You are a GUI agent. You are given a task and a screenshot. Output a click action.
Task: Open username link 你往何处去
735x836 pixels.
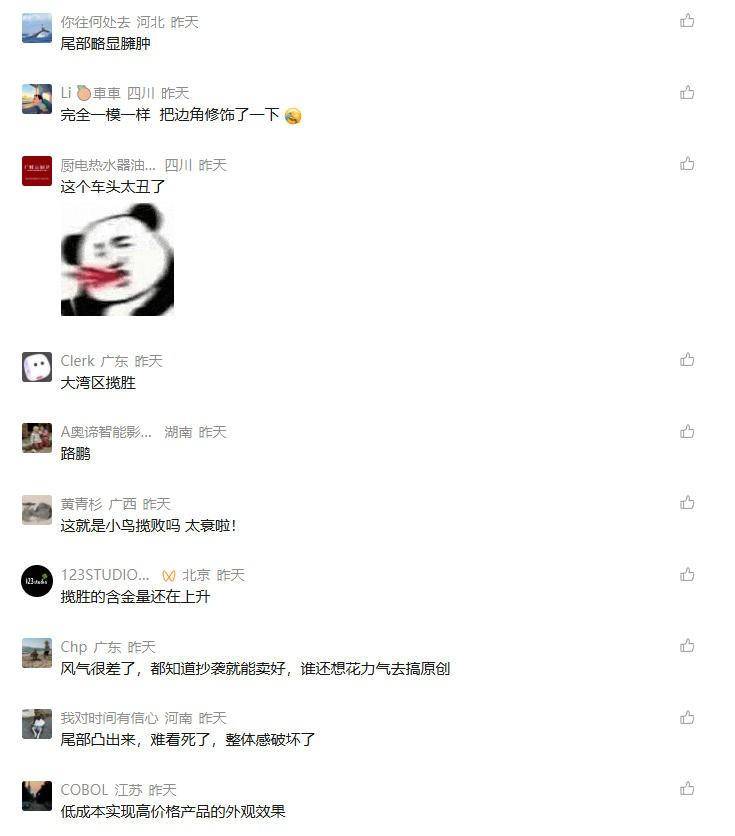pos(95,22)
